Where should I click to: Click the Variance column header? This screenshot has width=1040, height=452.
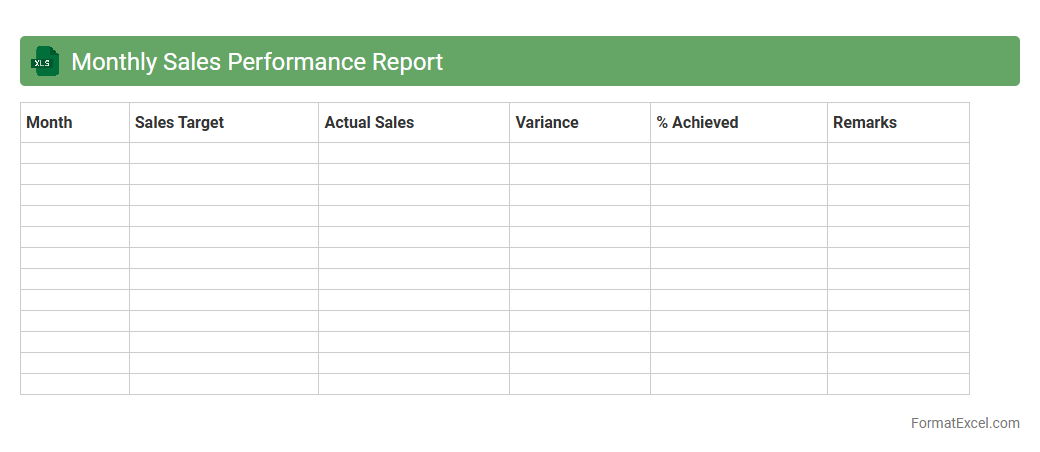(579, 122)
